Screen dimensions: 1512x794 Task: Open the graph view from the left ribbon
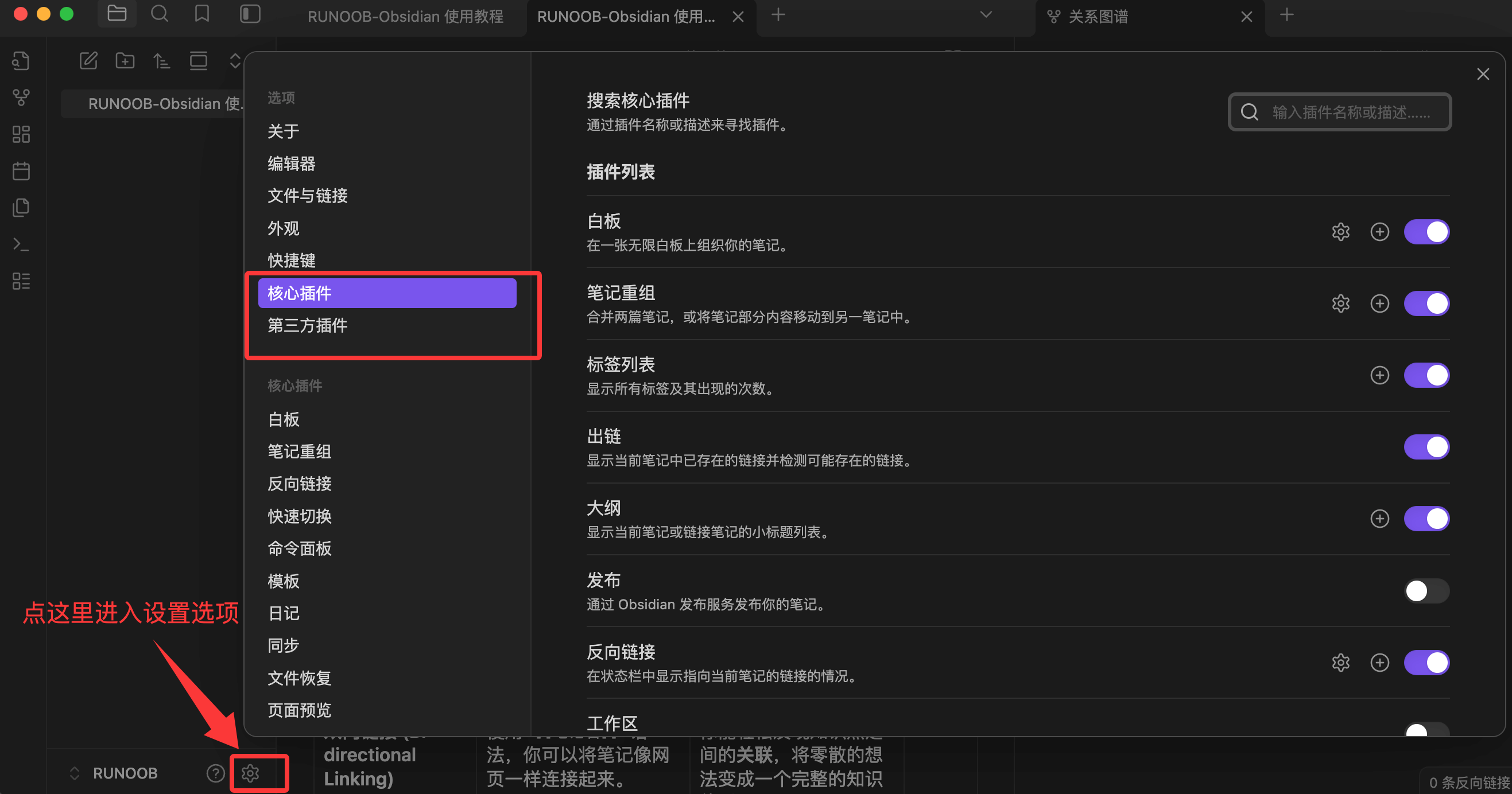click(x=21, y=98)
